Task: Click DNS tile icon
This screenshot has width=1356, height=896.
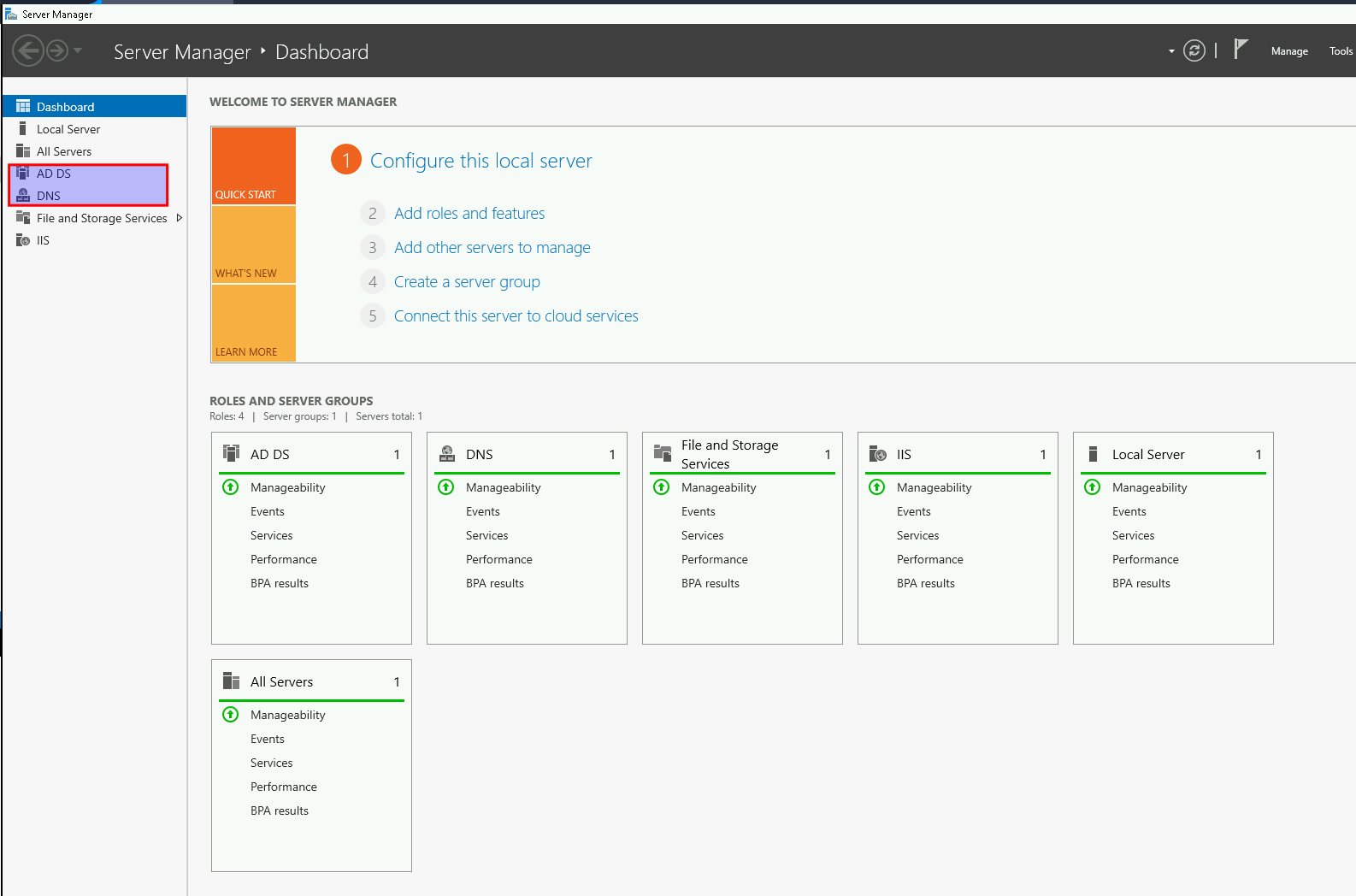Action: [x=446, y=453]
